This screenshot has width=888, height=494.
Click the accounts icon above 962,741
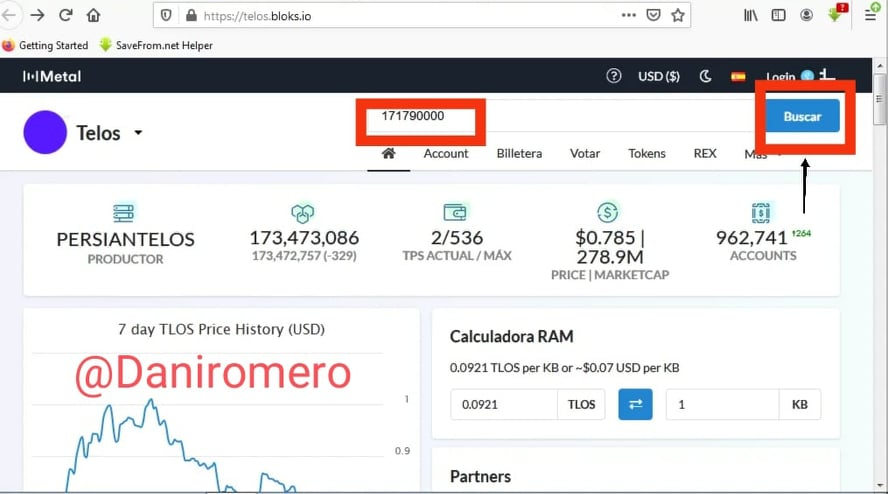[761, 212]
